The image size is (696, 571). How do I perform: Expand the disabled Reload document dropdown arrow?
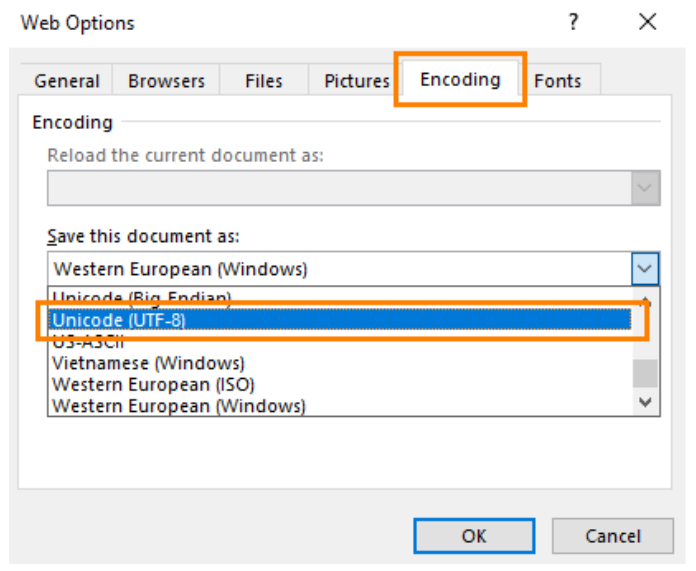[x=645, y=188]
